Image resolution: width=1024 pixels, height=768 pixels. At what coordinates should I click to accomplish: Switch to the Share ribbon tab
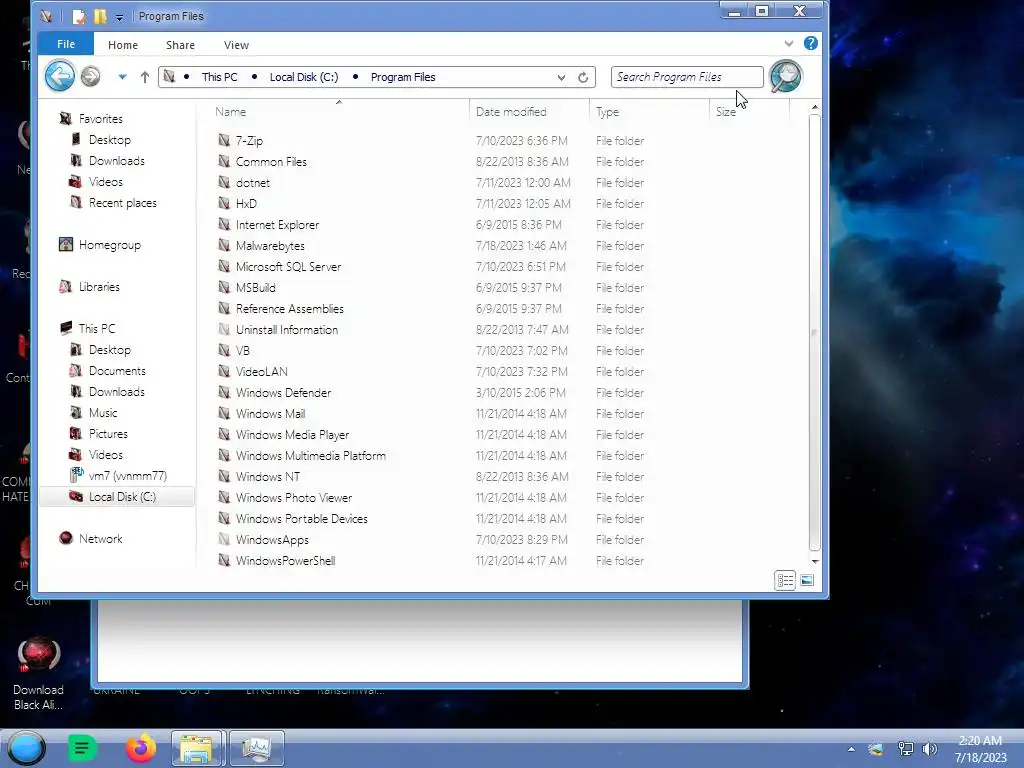[180, 45]
